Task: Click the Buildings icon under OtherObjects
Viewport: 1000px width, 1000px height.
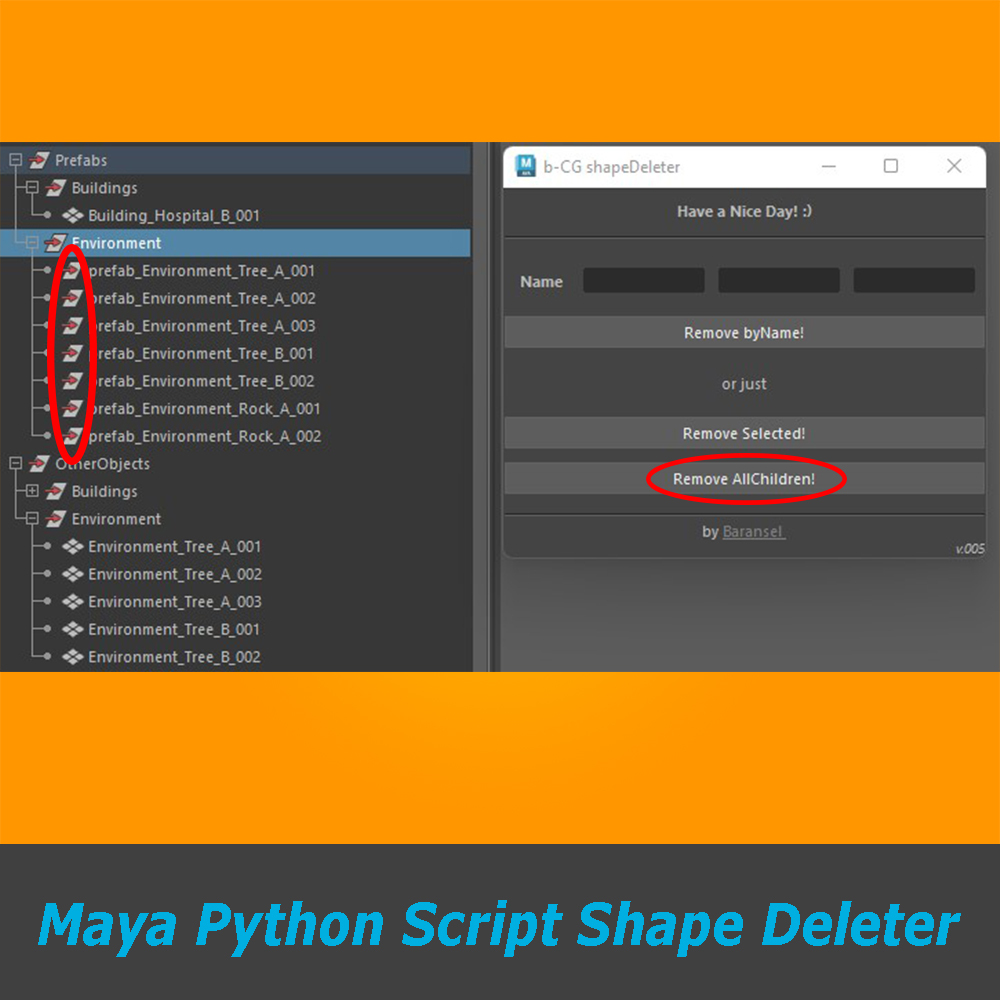Action: point(55,491)
